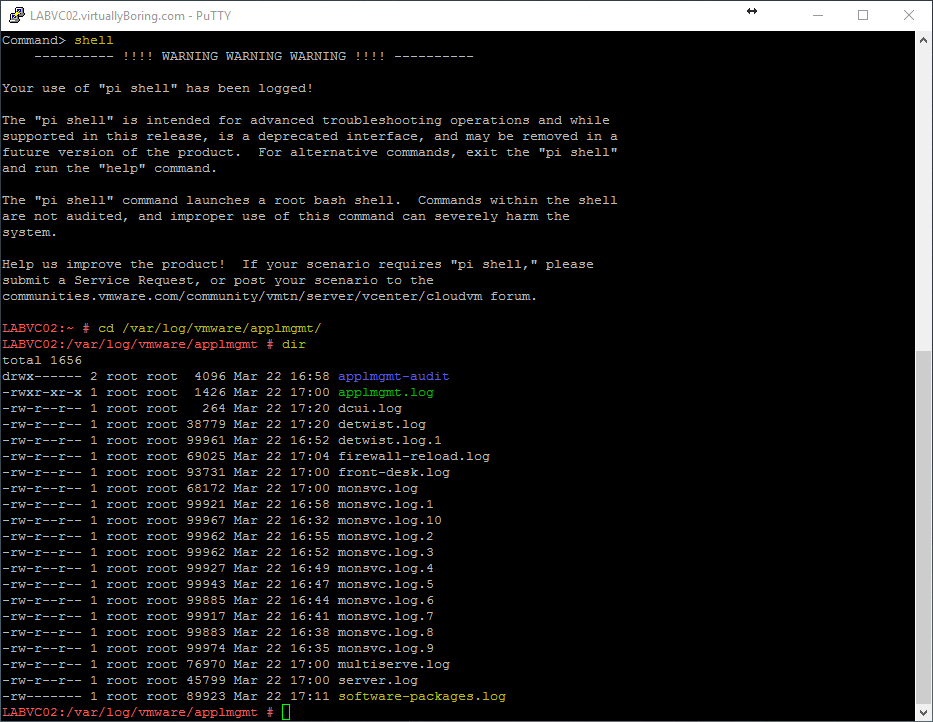Open the PuTTY system menu icon

pos(17,15)
